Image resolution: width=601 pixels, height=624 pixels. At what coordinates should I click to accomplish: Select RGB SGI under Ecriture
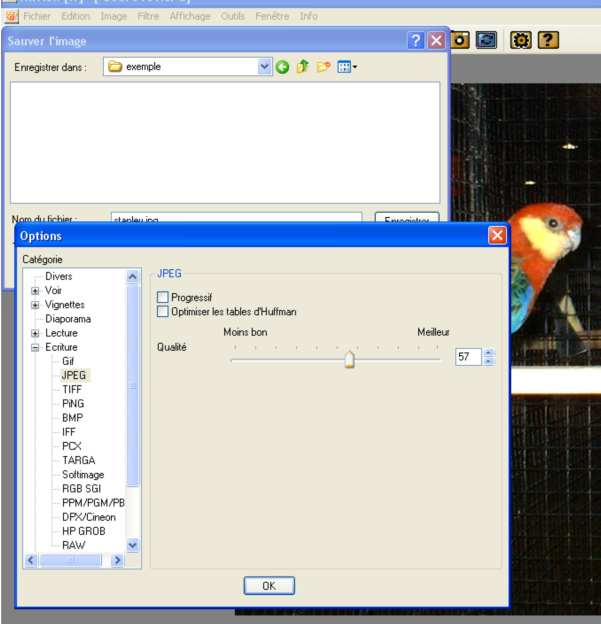tap(81, 489)
